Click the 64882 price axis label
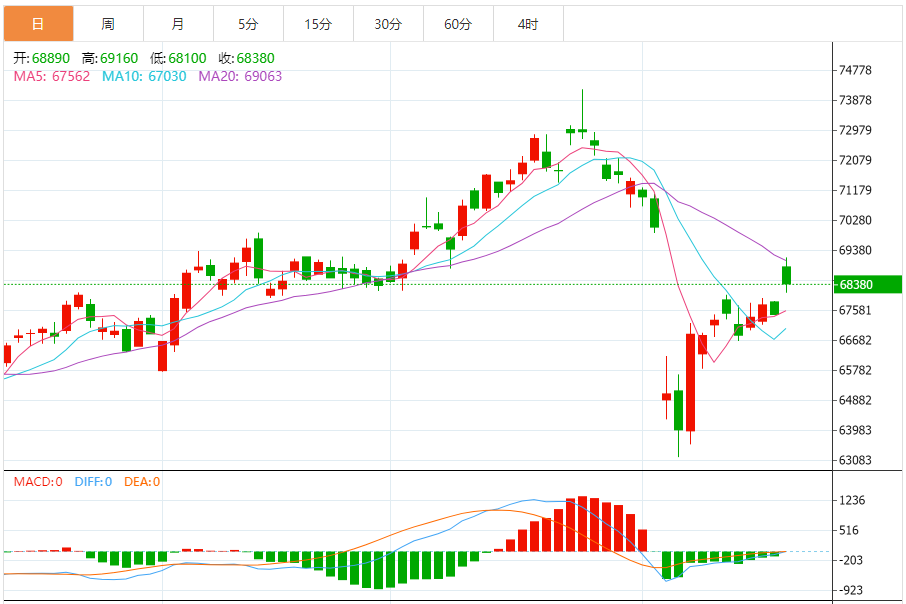The height and width of the screenshot is (604, 906). point(855,401)
